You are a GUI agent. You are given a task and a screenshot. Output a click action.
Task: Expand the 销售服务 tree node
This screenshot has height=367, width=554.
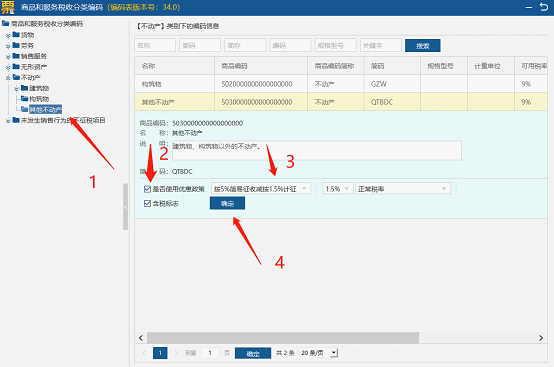coord(8,57)
